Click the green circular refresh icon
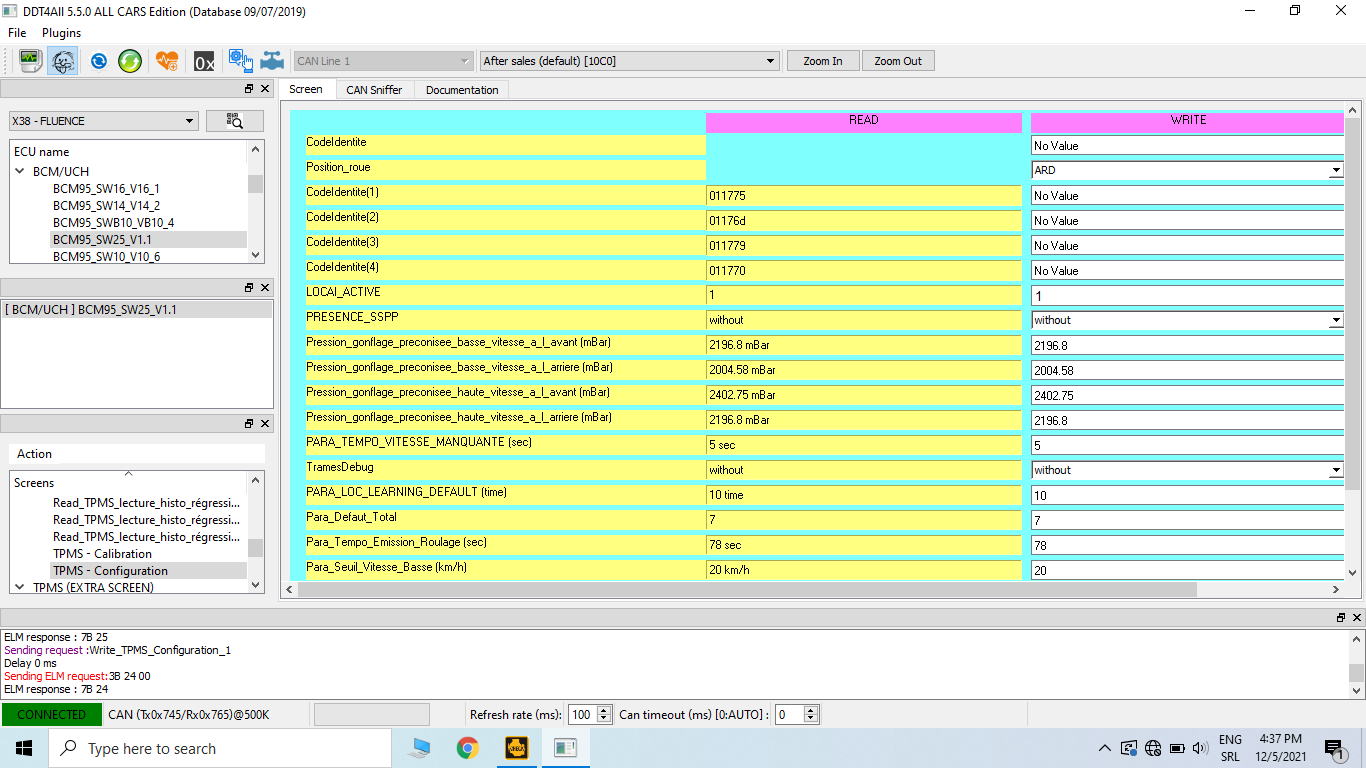 (x=130, y=61)
